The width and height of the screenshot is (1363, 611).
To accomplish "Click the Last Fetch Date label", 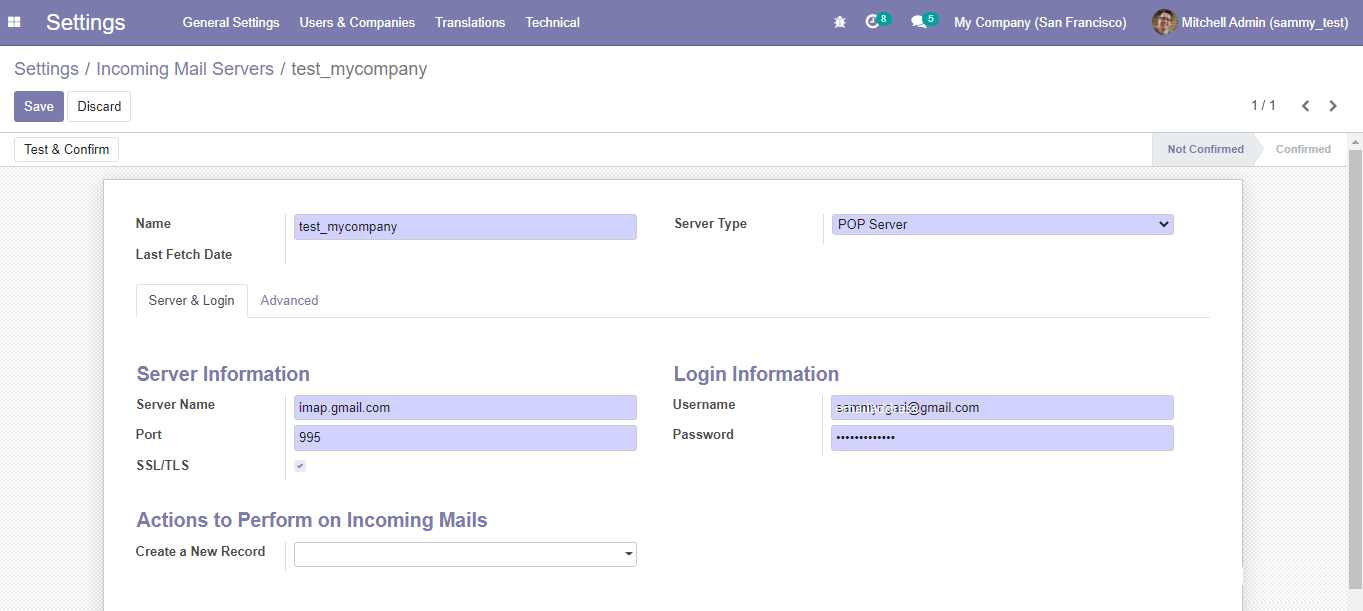I will (x=184, y=255).
